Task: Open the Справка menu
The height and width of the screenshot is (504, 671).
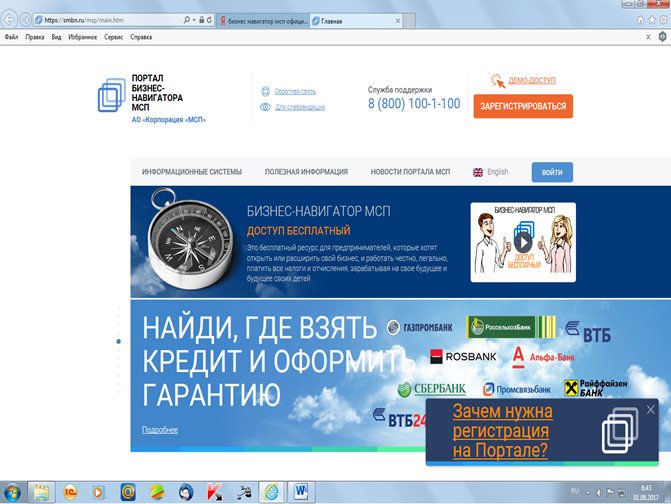Action: [x=141, y=37]
